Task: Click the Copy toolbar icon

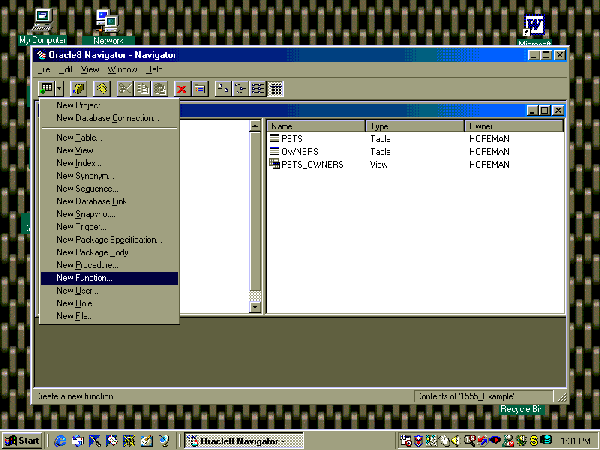Action: [143, 89]
